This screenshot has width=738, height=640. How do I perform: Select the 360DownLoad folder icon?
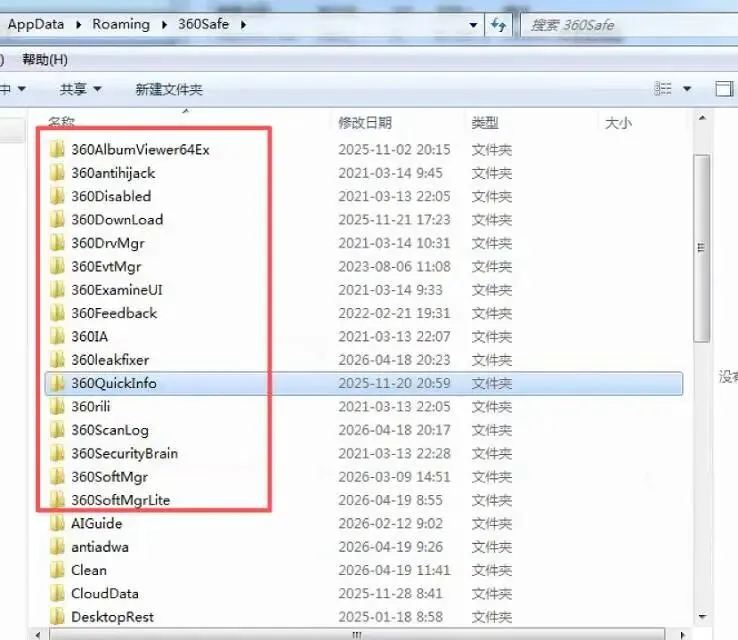click(x=57, y=220)
